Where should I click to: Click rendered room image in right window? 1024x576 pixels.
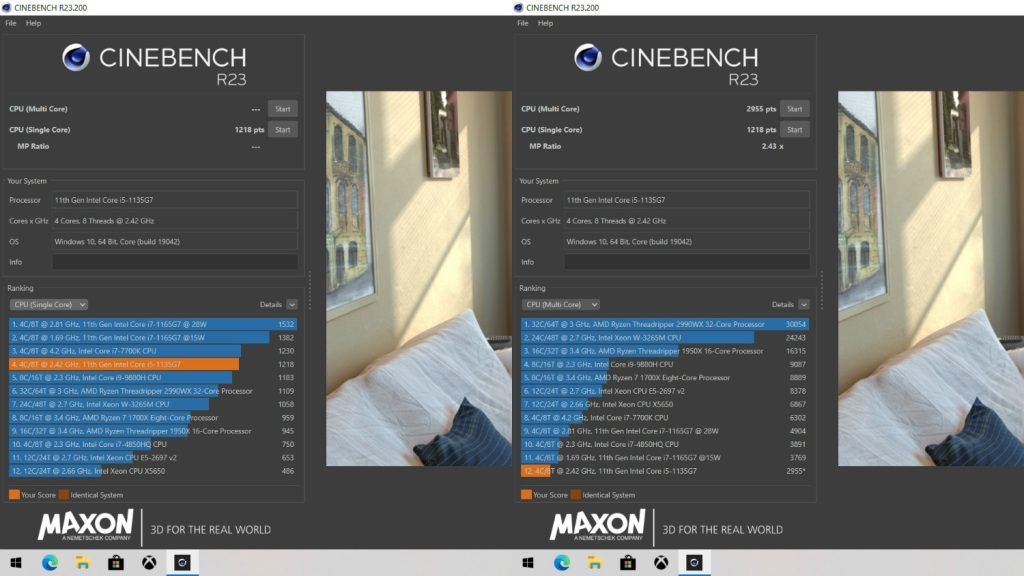931,278
